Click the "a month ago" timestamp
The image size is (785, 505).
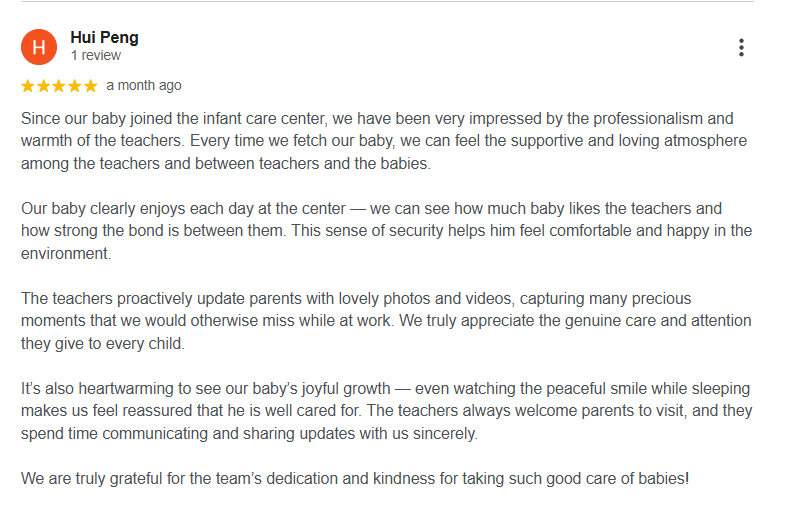click(144, 86)
